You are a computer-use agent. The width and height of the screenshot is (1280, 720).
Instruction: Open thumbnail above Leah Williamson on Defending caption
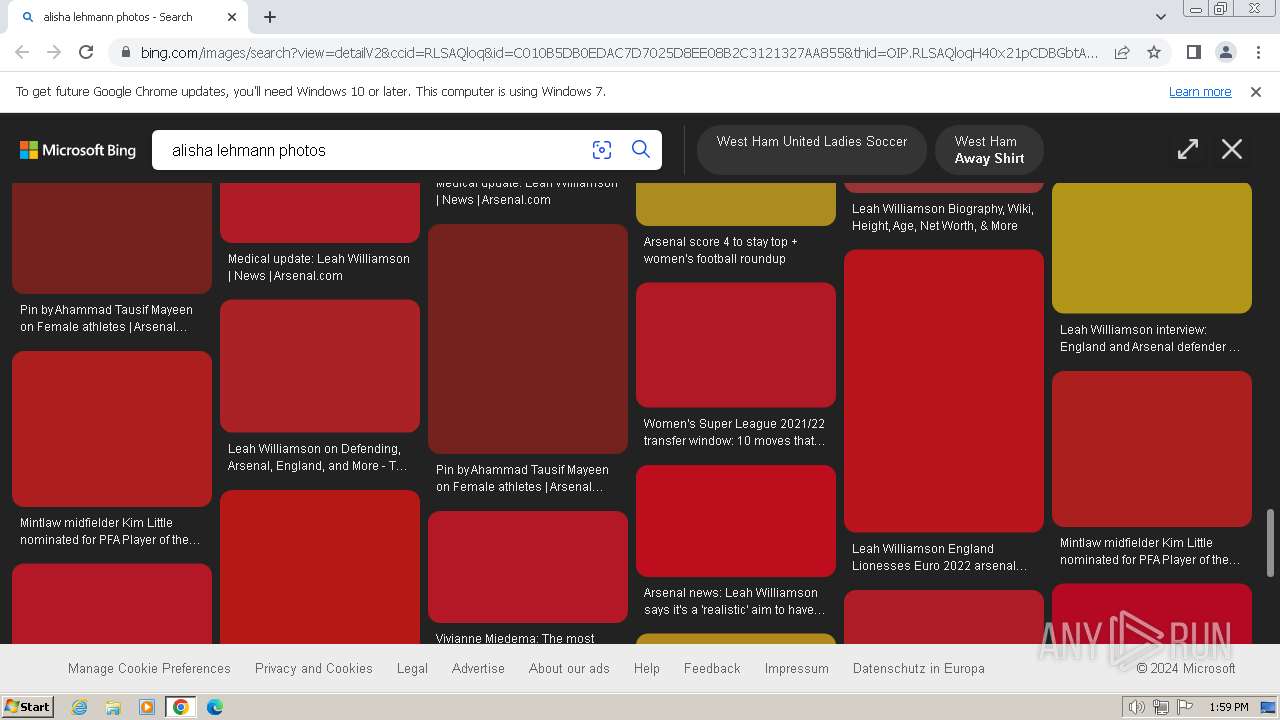point(320,366)
